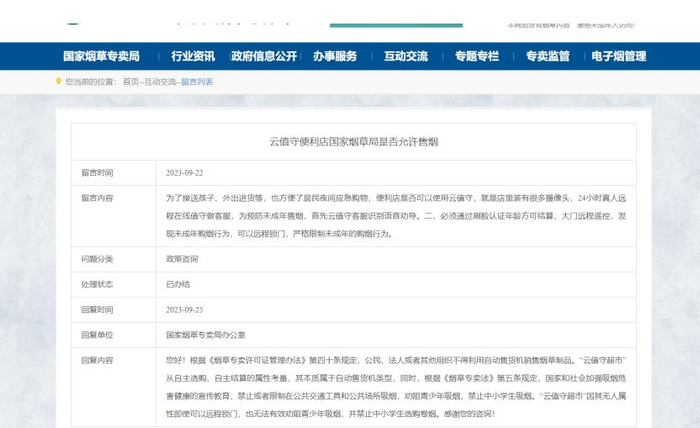
Task: Open the 行业资讯 menu
Action: point(193,56)
